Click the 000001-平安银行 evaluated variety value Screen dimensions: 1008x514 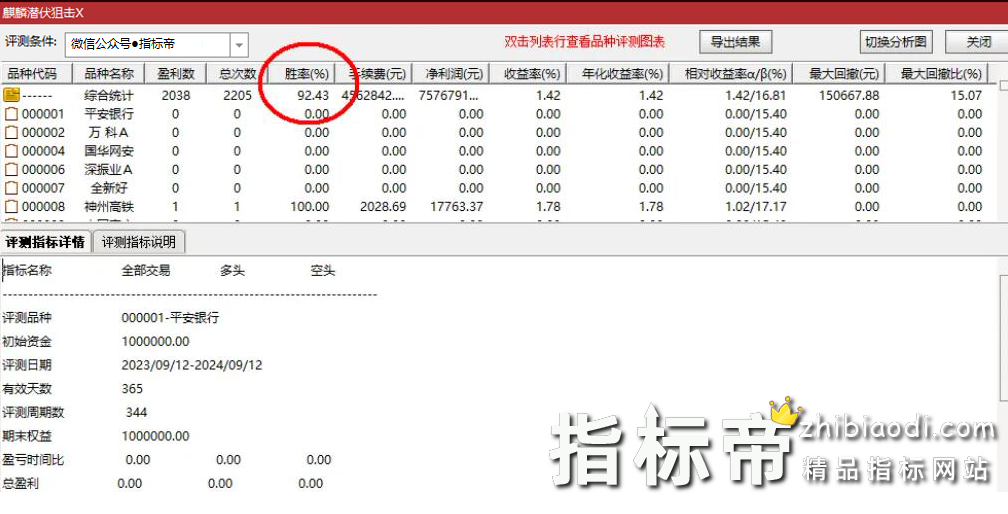170,318
